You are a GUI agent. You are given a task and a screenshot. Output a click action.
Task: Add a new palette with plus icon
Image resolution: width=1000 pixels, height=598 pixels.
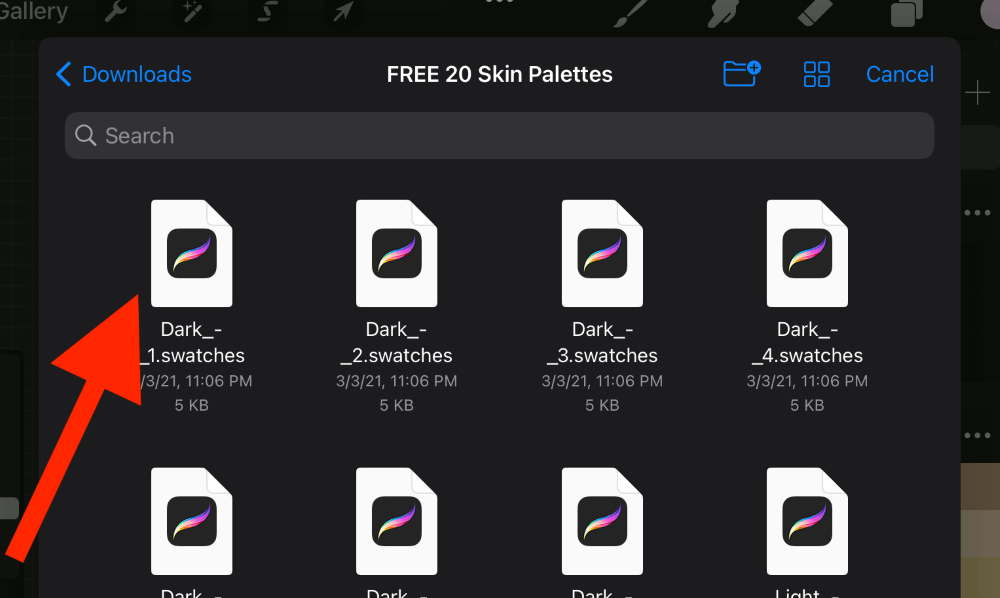(977, 93)
